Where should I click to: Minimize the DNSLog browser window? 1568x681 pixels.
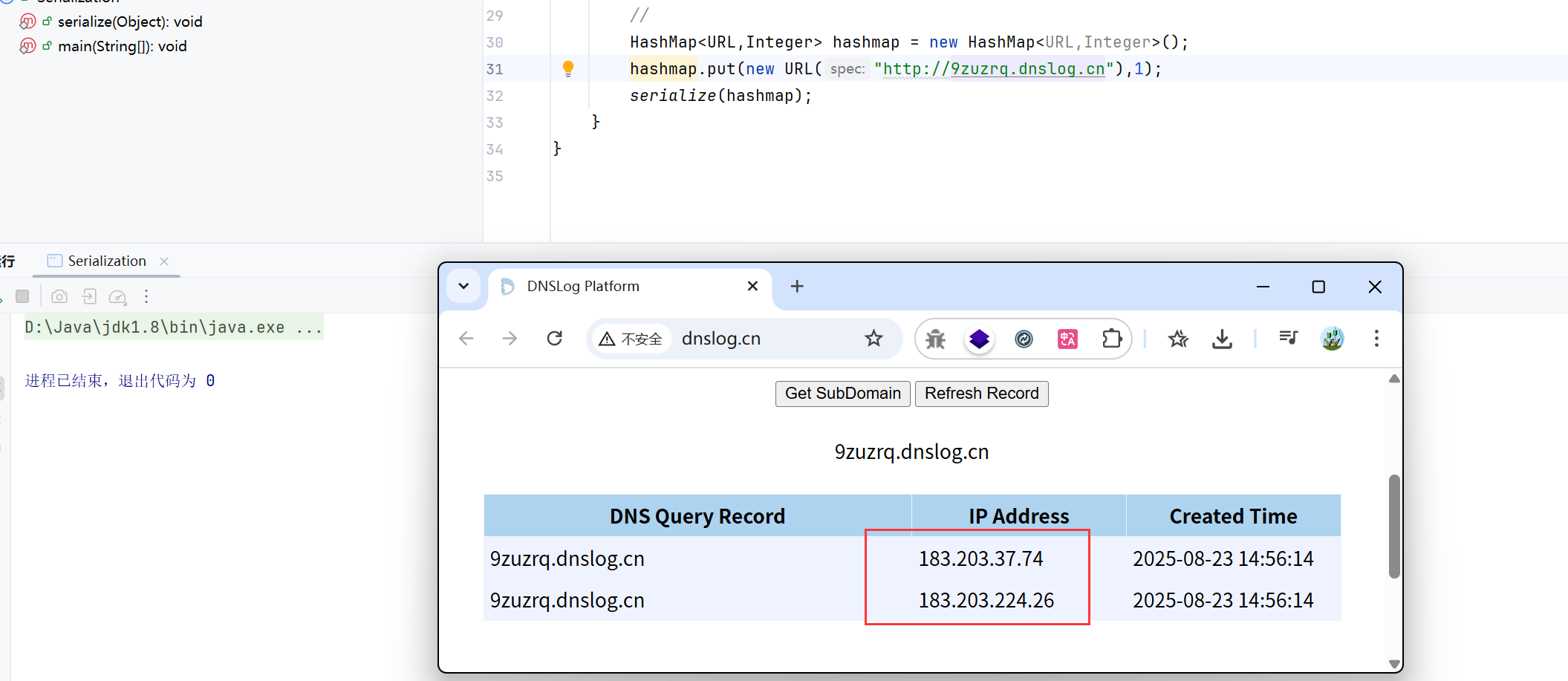point(1263,287)
